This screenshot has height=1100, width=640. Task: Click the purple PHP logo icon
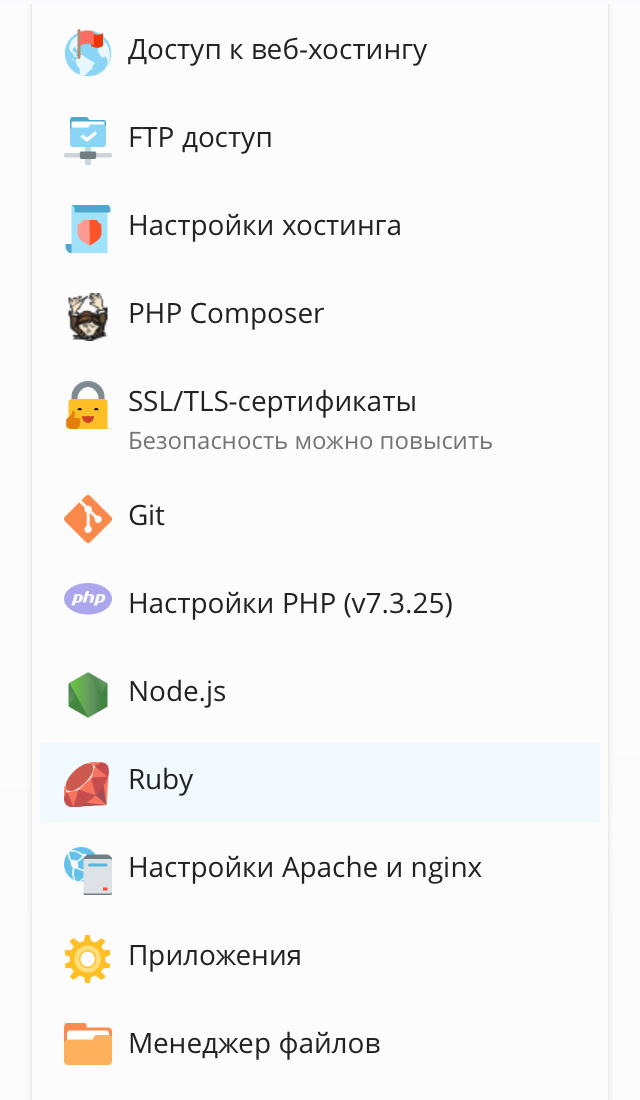click(x=88, y=600)
